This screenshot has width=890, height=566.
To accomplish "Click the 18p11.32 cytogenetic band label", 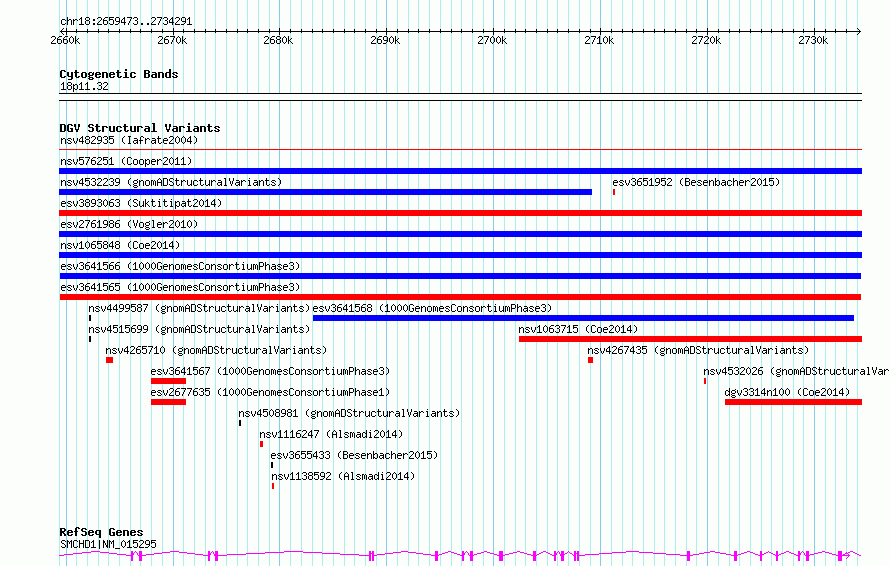I will pyautogui.click(x=84, y=86).
